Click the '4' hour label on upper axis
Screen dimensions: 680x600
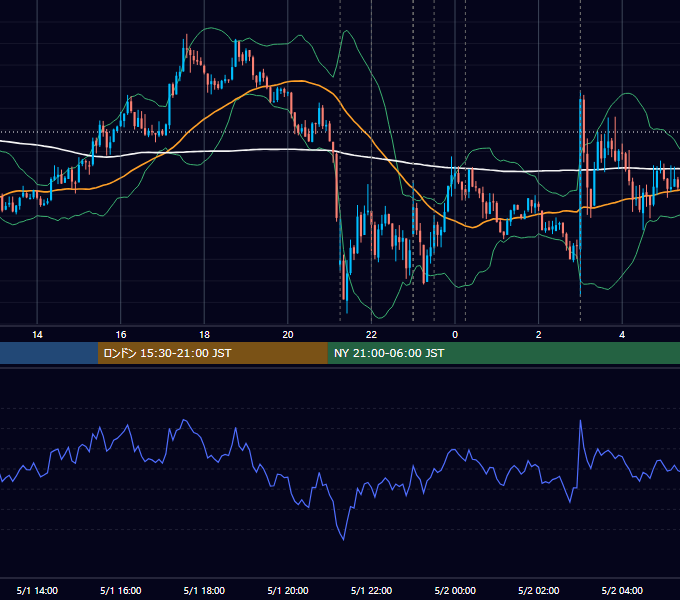click(622, 335)
